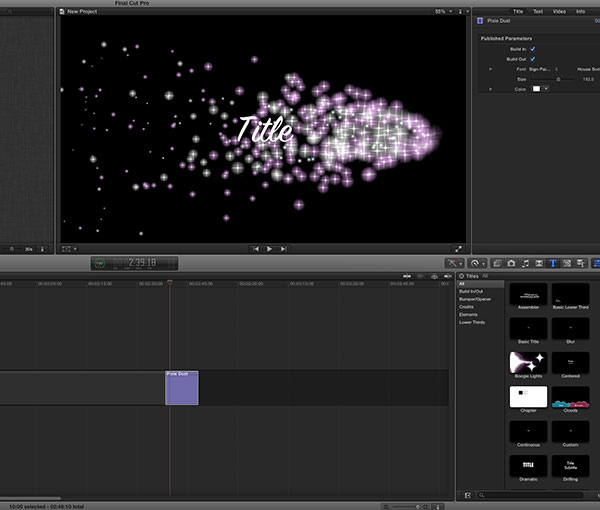Viewport: 600px width, 510px height.
Task: Open the Photos browser camera icon
Action: (x=511, y=263)
